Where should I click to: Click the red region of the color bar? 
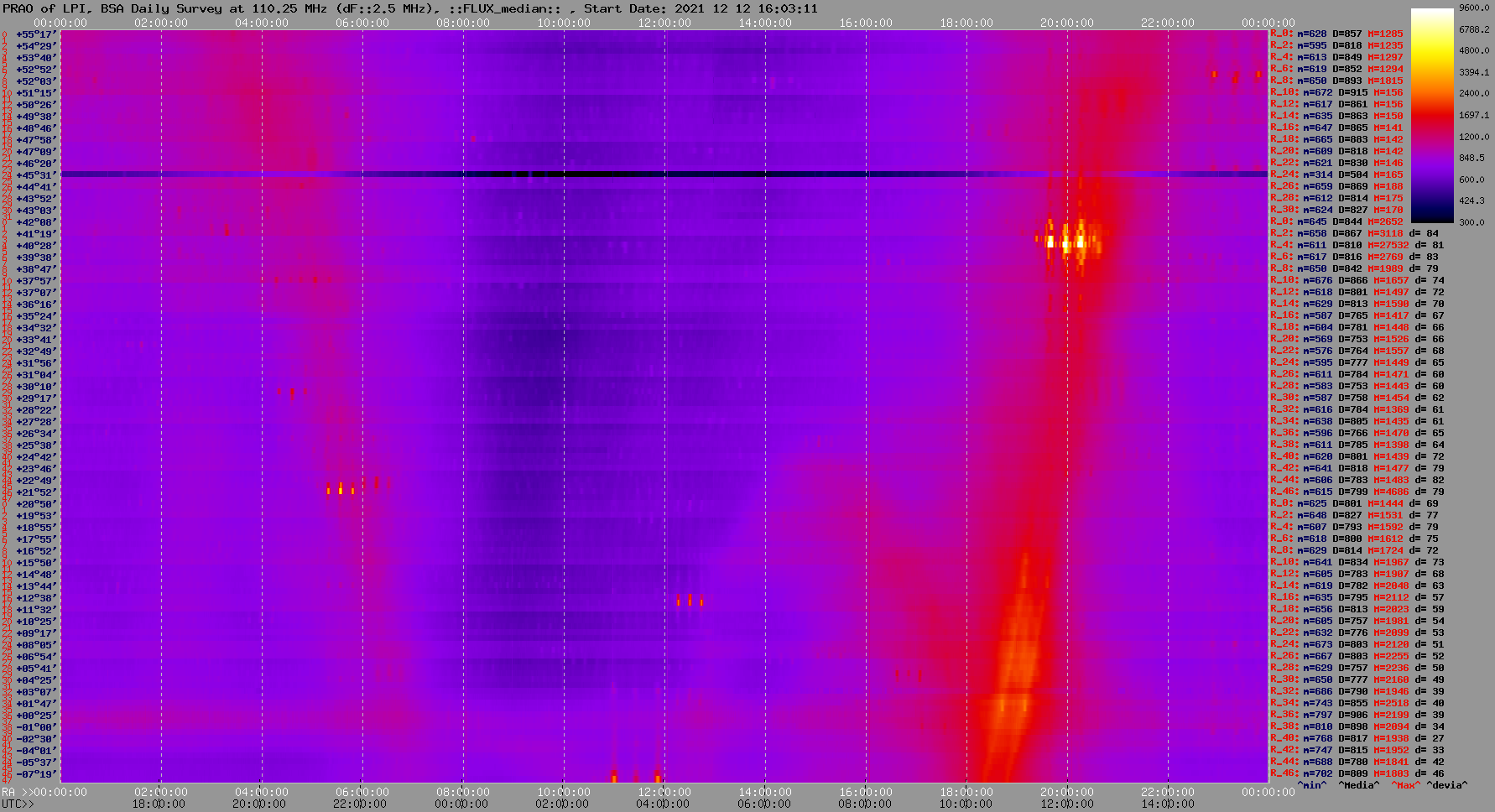(1432, 116)
